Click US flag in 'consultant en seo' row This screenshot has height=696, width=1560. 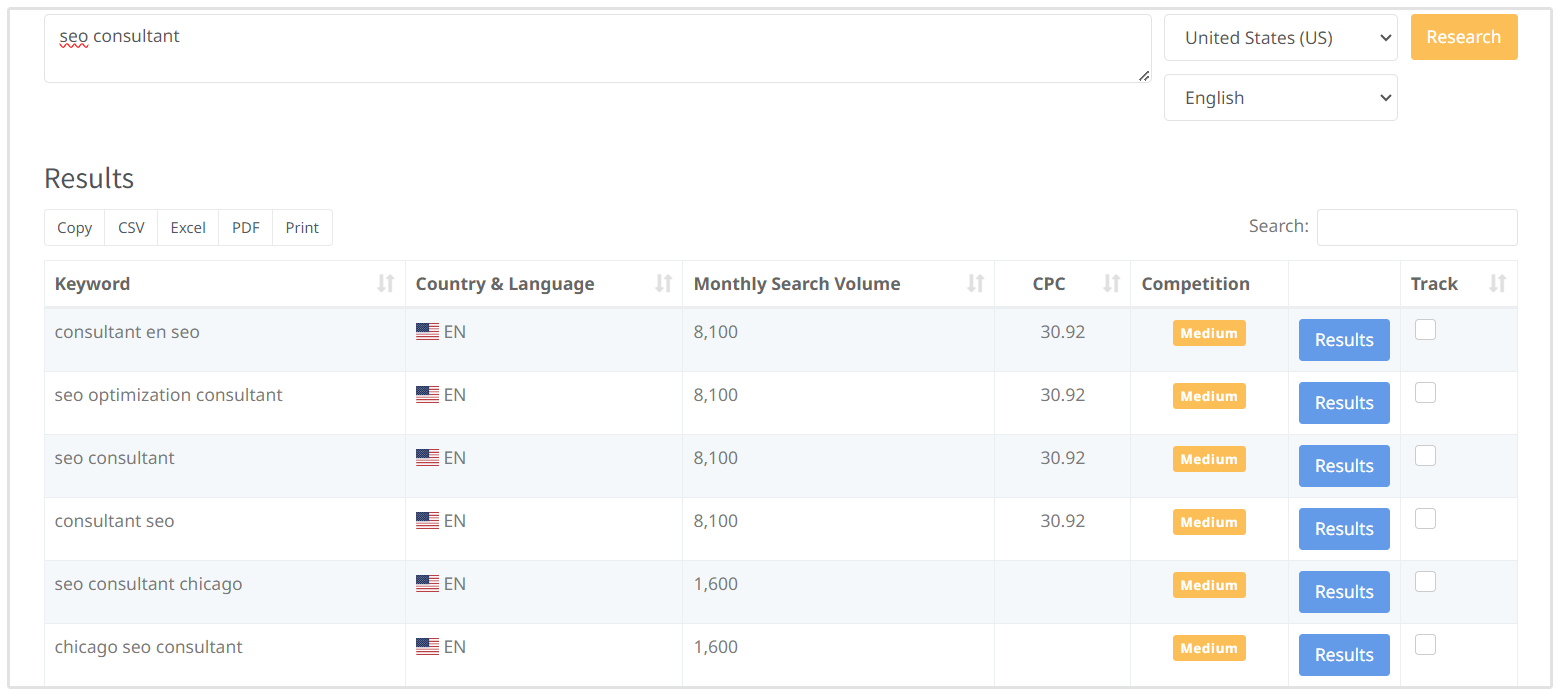point(427,332)
